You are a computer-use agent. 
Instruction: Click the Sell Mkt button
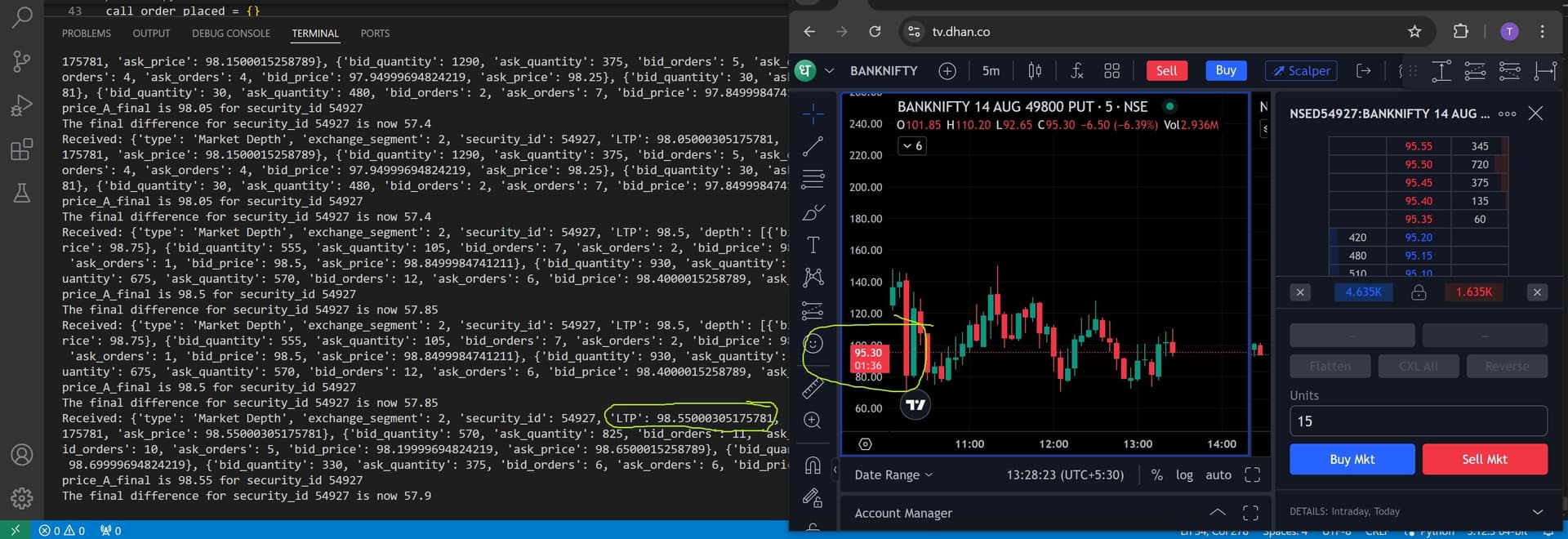click(1484, 460)
